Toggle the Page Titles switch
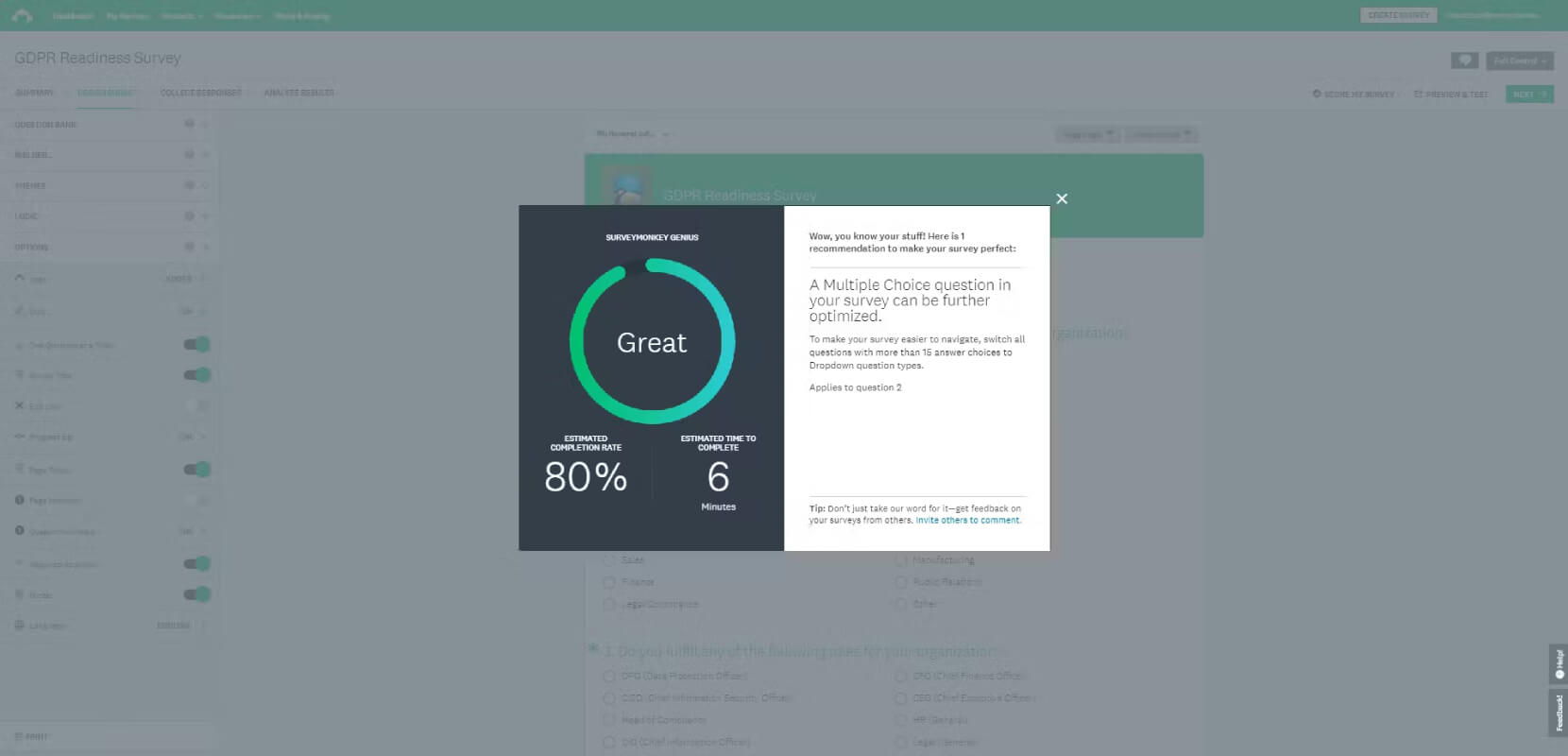 (x=197, y=470)
